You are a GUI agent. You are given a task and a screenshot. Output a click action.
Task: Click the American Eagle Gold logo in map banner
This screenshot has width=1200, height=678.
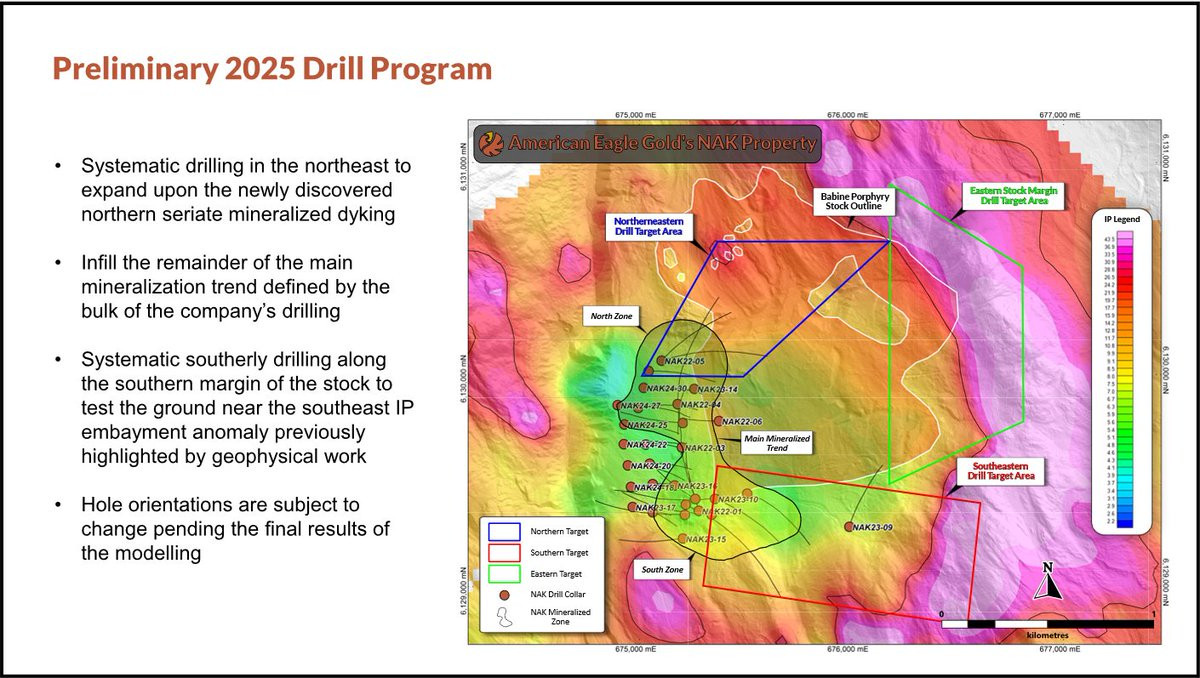[x=491, y=143]
